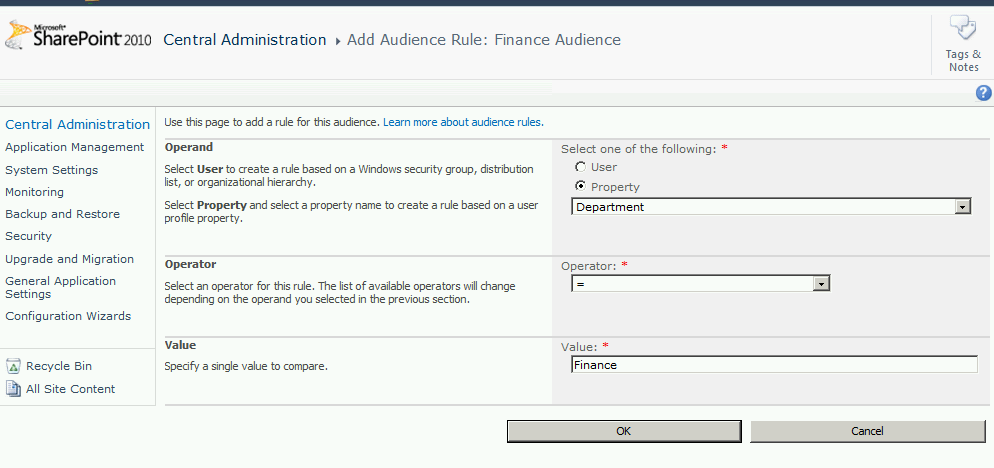Click the Value text field containing Finance

point(773,365)
